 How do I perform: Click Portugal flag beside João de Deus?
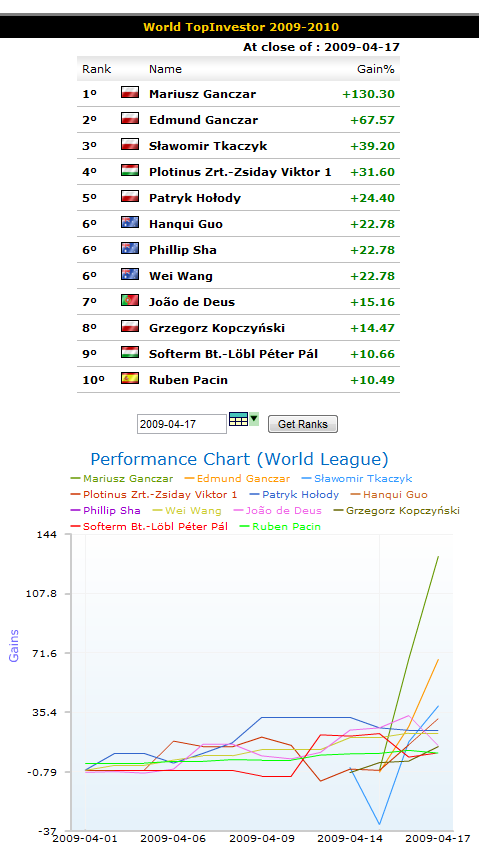[130, 300]
